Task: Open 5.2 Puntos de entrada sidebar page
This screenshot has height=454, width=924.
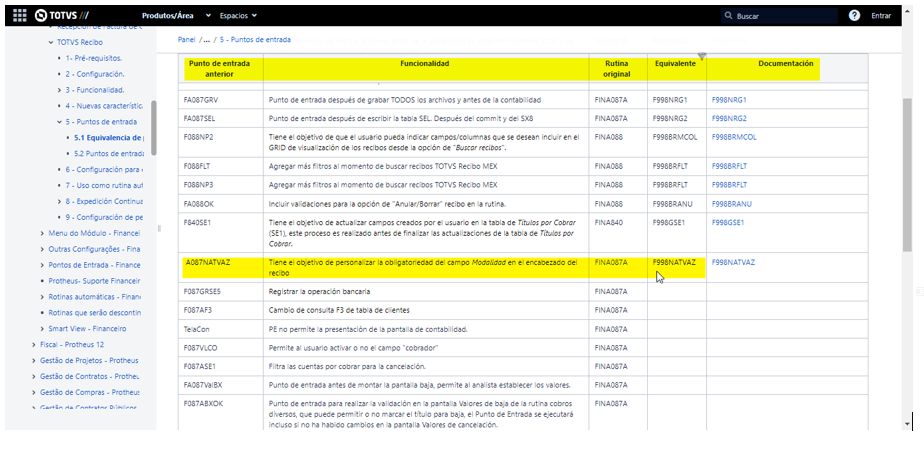Action: pos(108,154)
